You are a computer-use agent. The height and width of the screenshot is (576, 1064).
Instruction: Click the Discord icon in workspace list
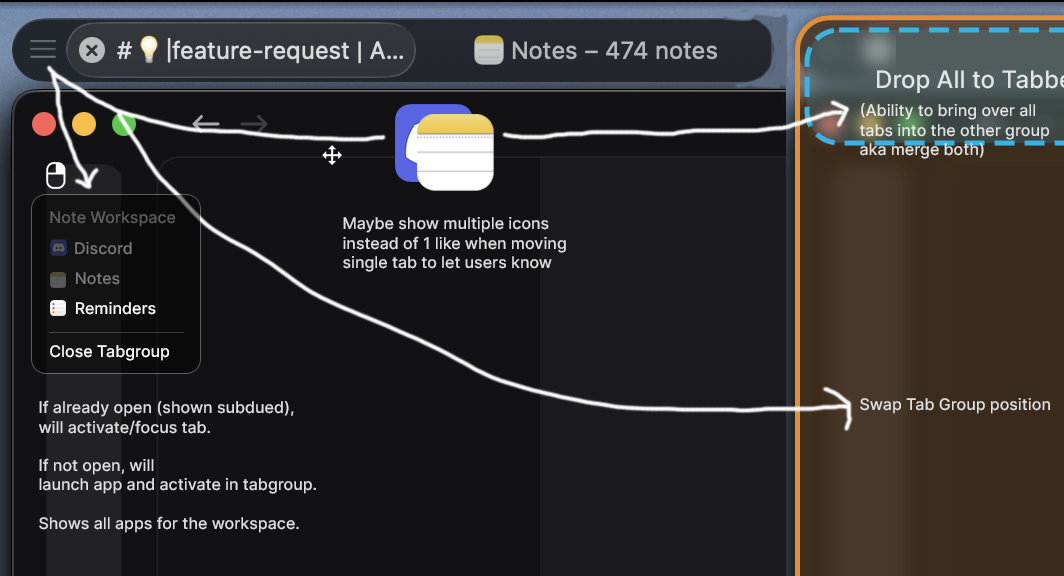[x=58, y=248]
